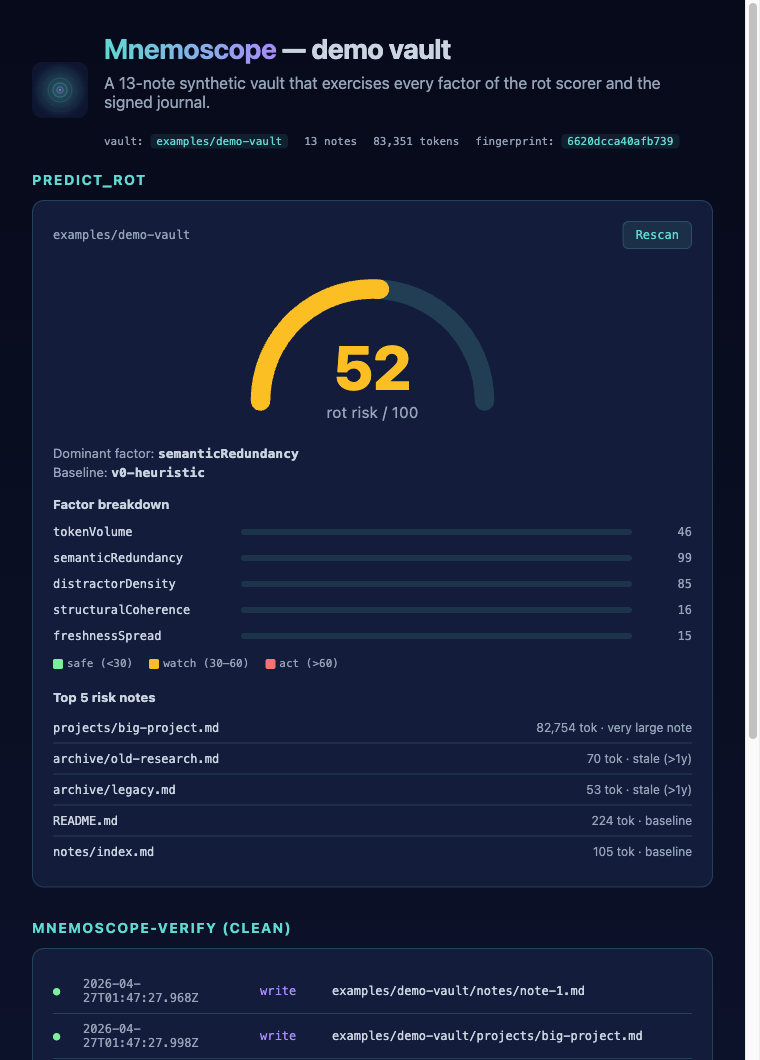760x1060 pixels.
Task: Click the fingerprint 6620dcca40afb739 chip
Action: 620,141
